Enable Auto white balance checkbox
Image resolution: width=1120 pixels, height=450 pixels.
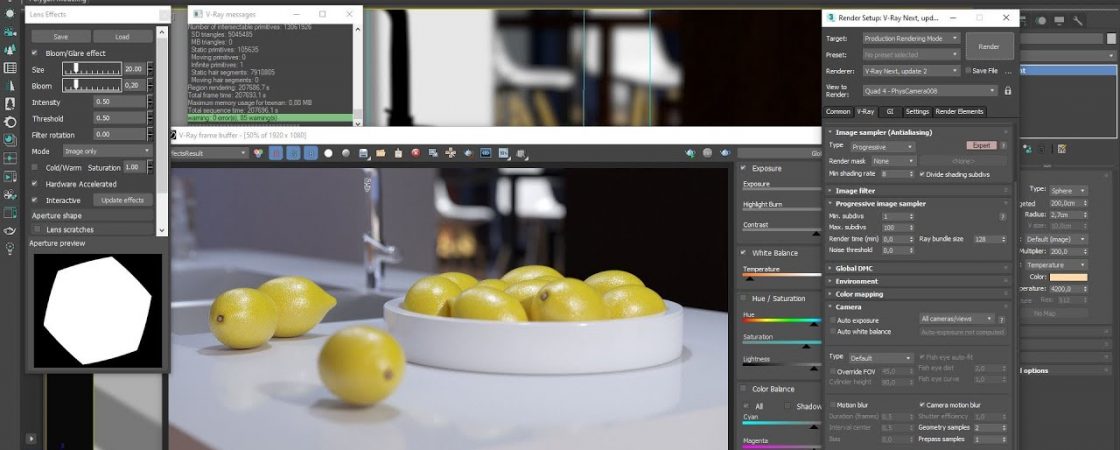[x=833, y=331]
